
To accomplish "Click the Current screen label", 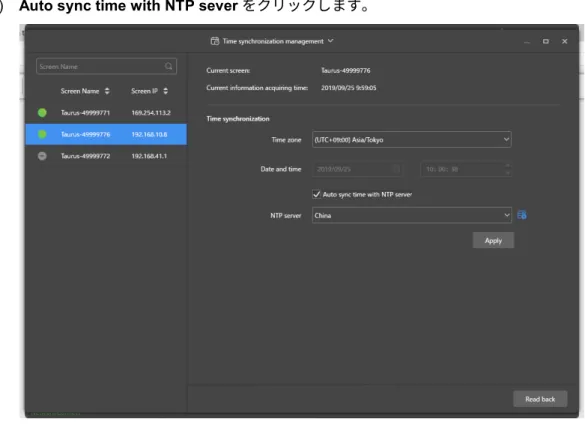I will (x=228, y=71).
